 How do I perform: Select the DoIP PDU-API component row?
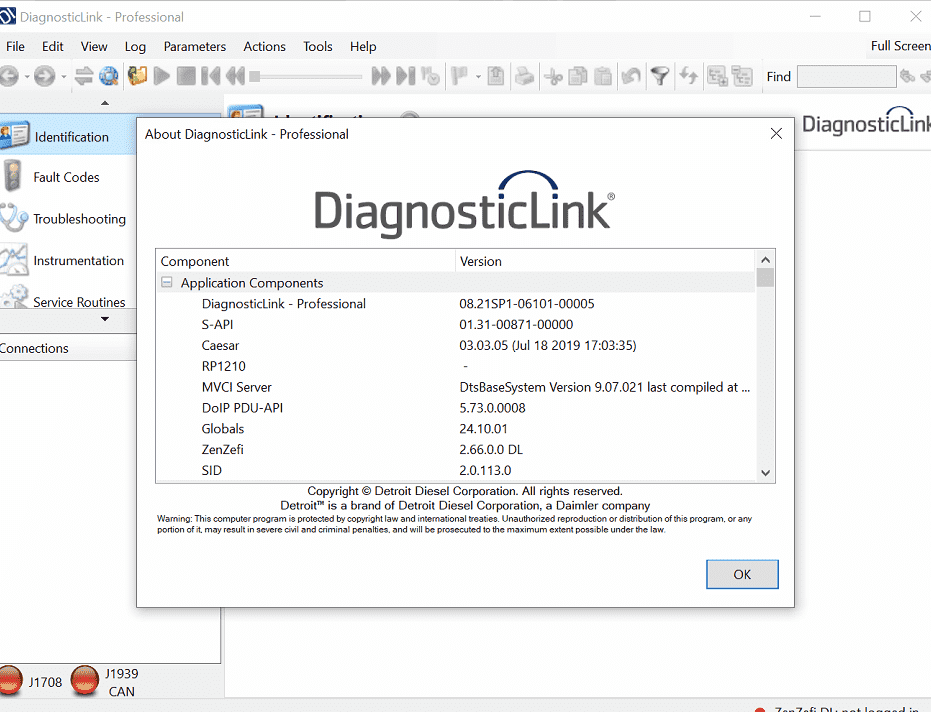click(456, 408)
